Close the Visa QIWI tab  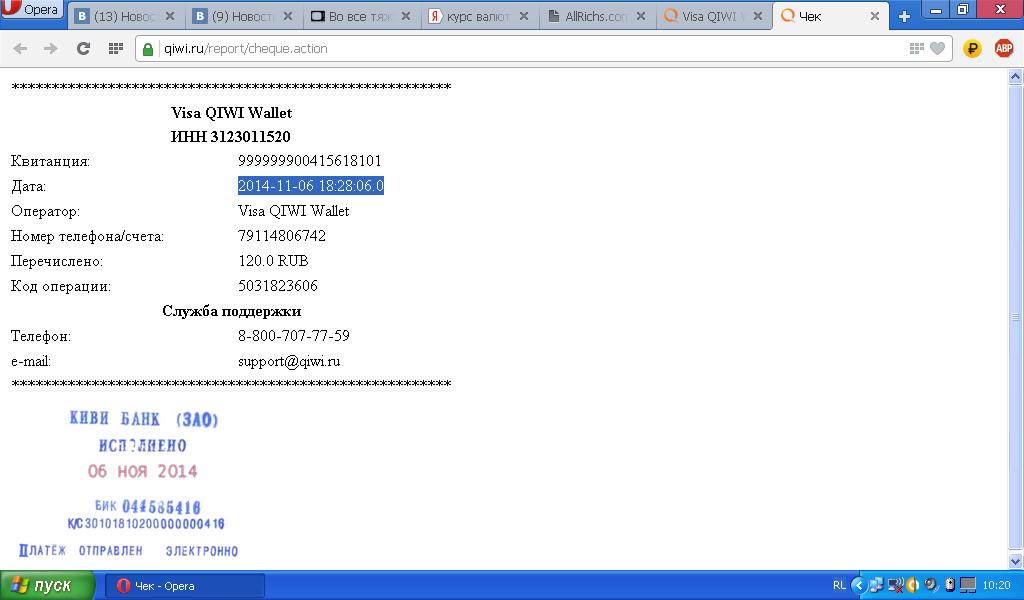(x=758, y=16)
